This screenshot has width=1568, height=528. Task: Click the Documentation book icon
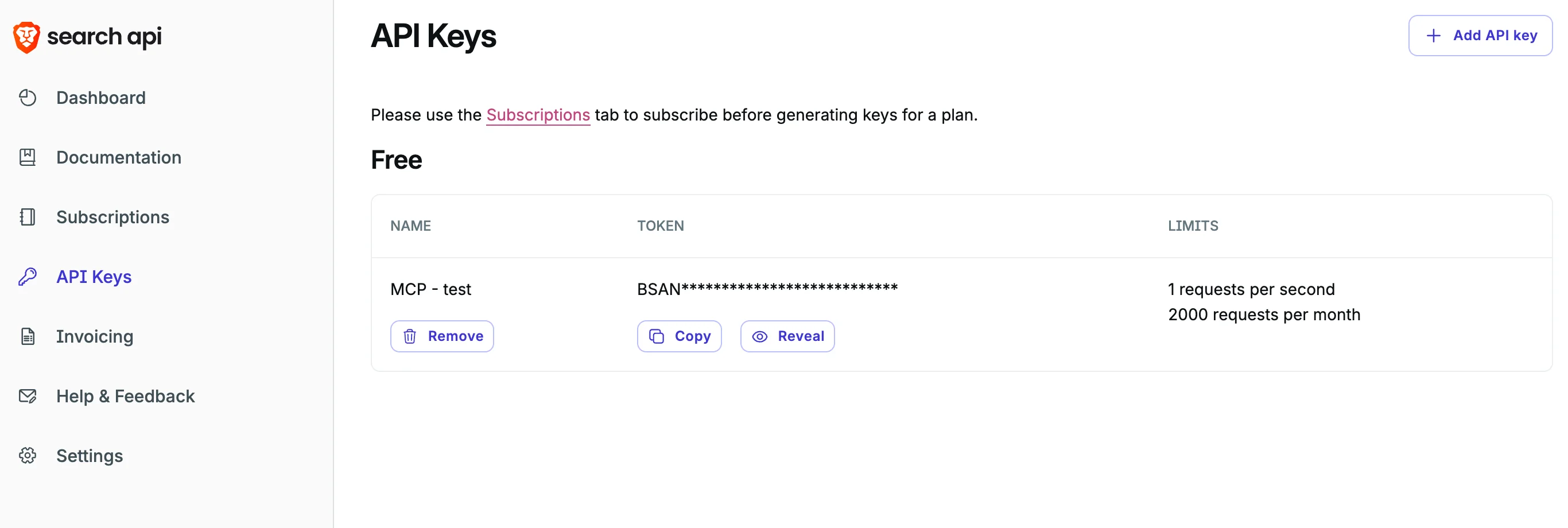(28, 157)
